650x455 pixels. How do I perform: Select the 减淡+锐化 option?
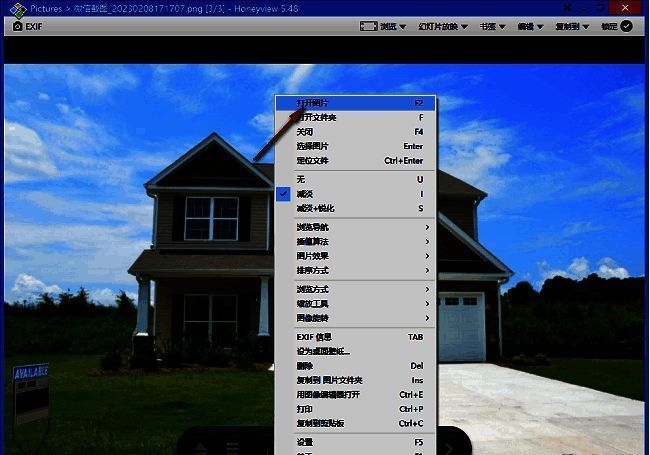[316, 208]
